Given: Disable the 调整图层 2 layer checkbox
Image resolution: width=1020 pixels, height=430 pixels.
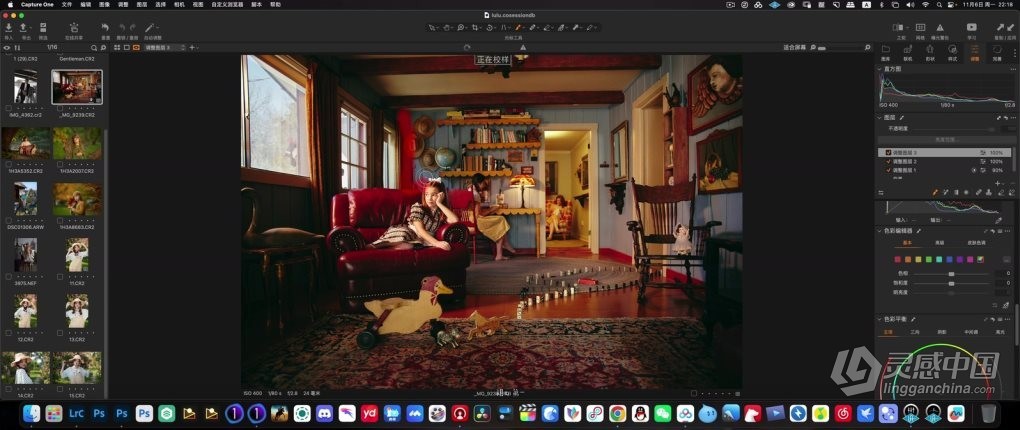Looking at the screenshot, I should 888,161.
